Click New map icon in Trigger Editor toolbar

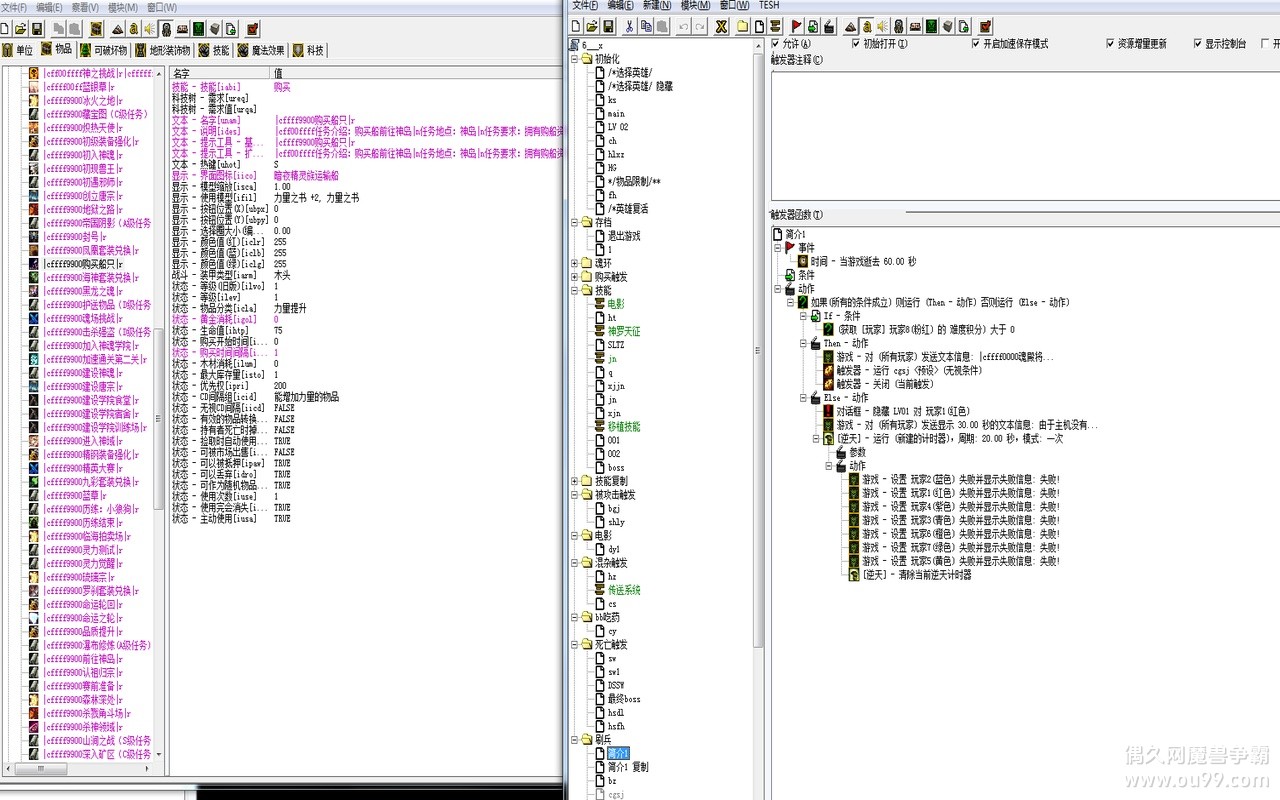pos(576,27)
